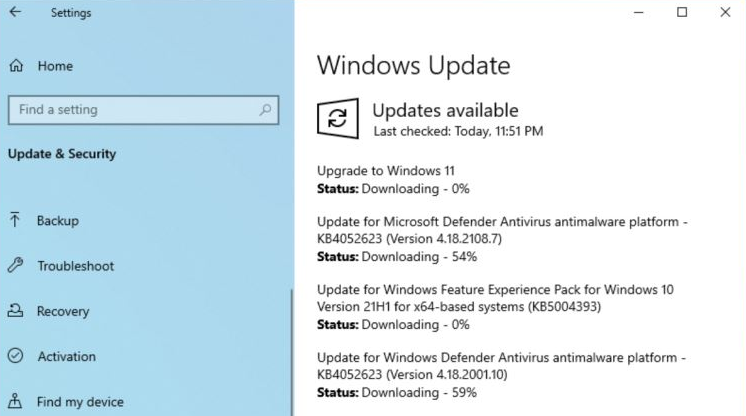This screenshot has height=416, width=746.
Task: Click the search magnifier icon
Action: (265, 110)
